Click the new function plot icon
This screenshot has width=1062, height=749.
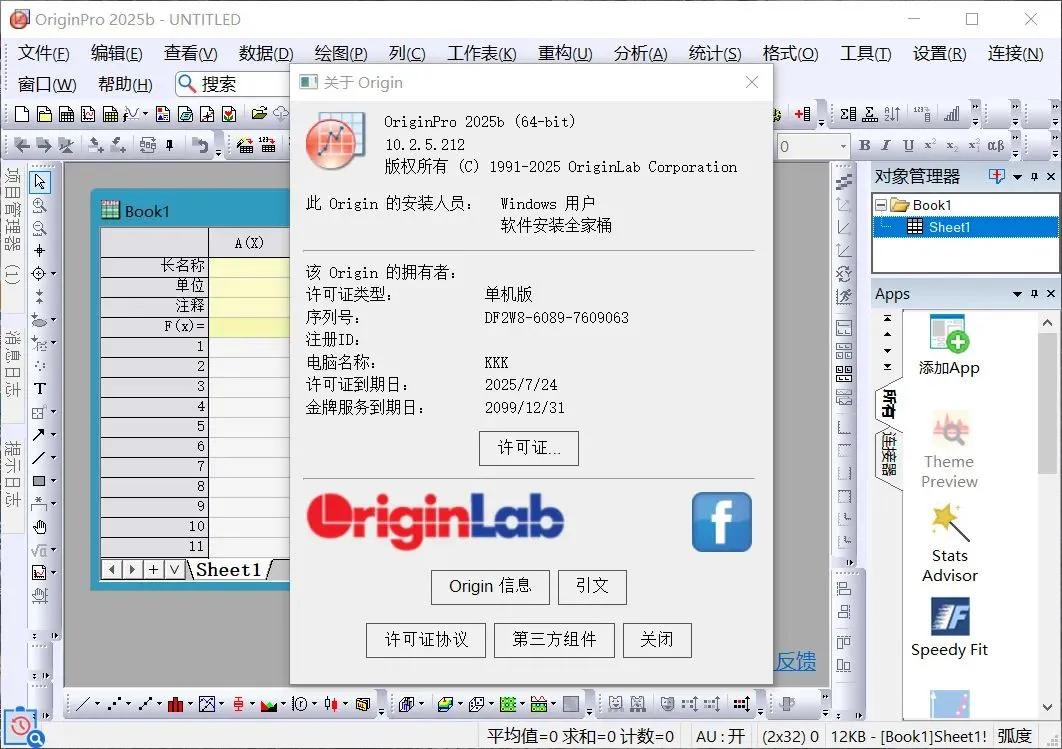131,114
